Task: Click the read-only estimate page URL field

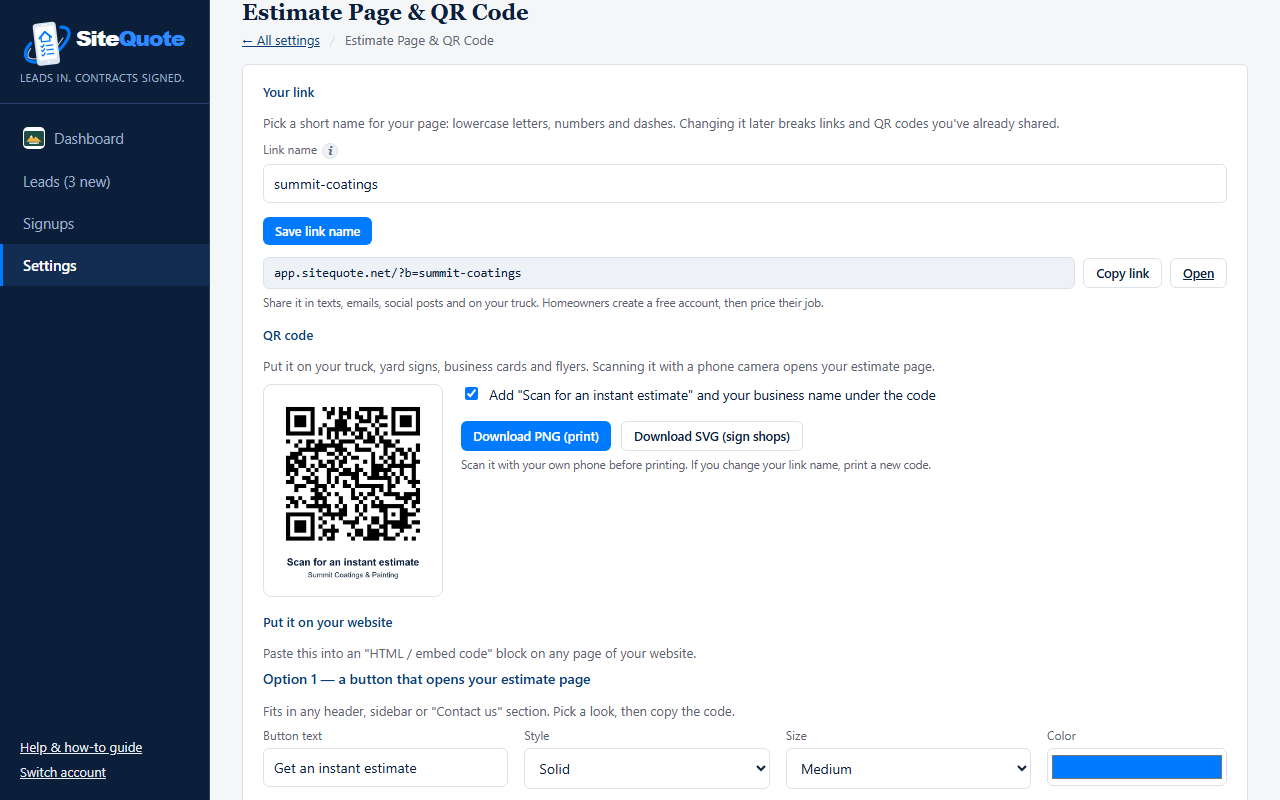Action: pyautogui.click(x=669, y=273)
